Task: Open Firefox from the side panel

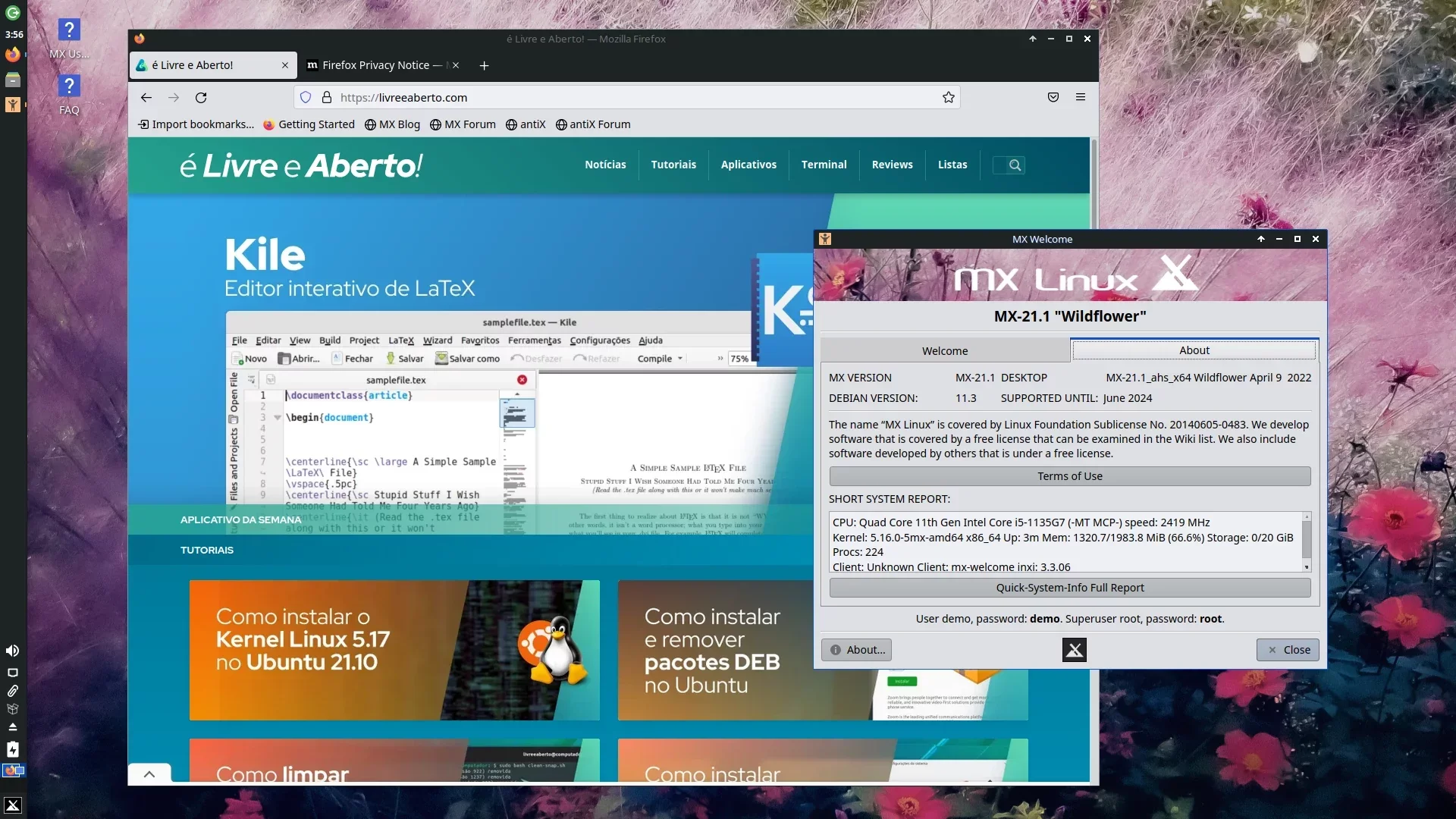Action: pos(13,55)
